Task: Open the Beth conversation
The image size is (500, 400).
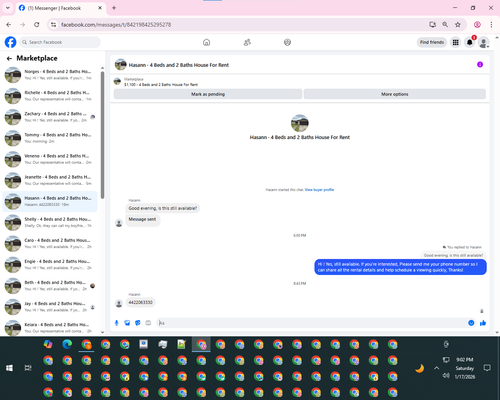Action: coord(50,286)
